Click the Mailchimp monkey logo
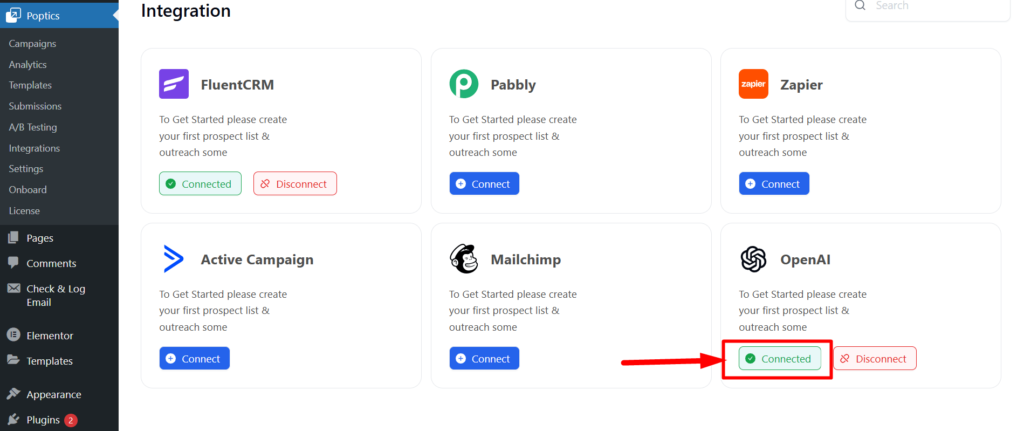Viewport: 1024px width, 431px height. click(464, 259)
